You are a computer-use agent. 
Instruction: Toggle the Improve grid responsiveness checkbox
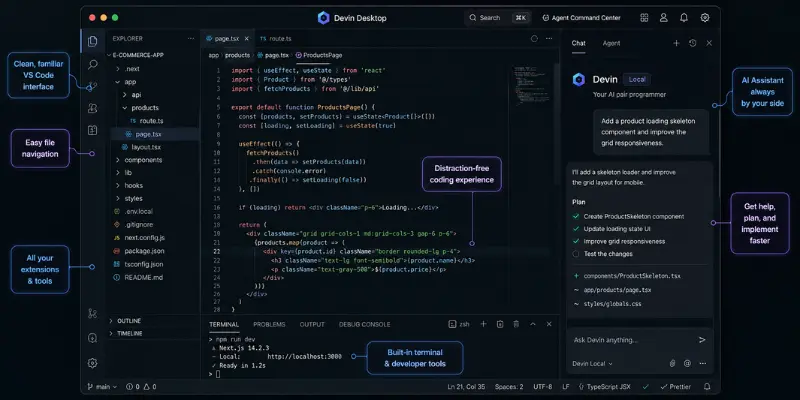(576, 241)
